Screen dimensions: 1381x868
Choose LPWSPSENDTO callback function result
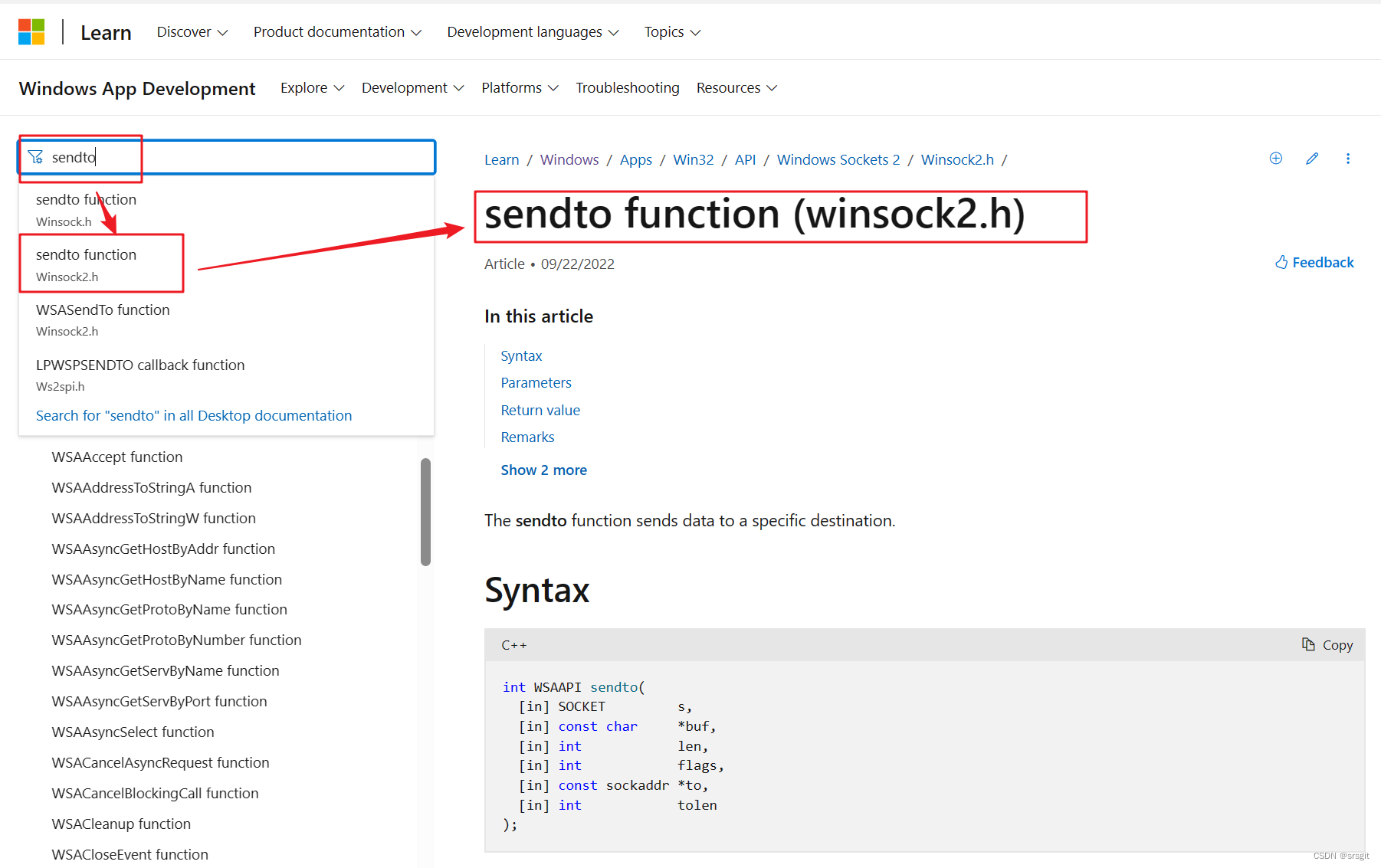tap(226, 375)
